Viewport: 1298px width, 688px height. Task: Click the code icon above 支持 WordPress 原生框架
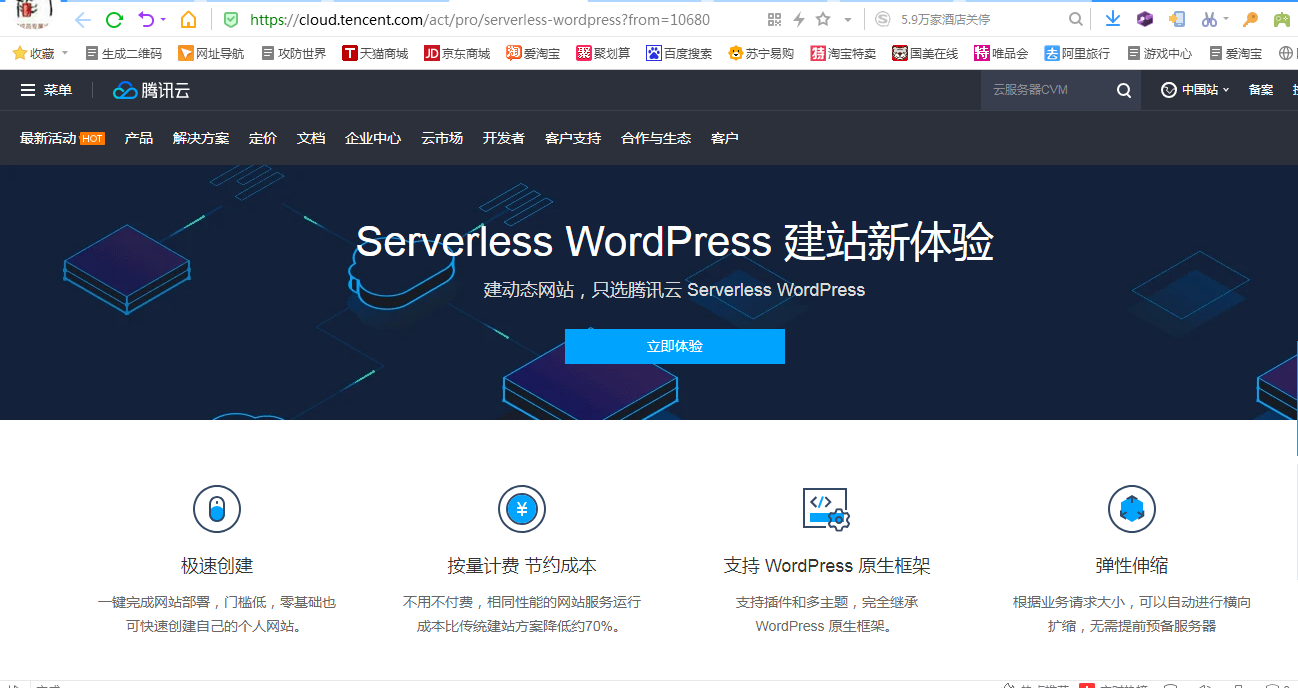point(826,509)
